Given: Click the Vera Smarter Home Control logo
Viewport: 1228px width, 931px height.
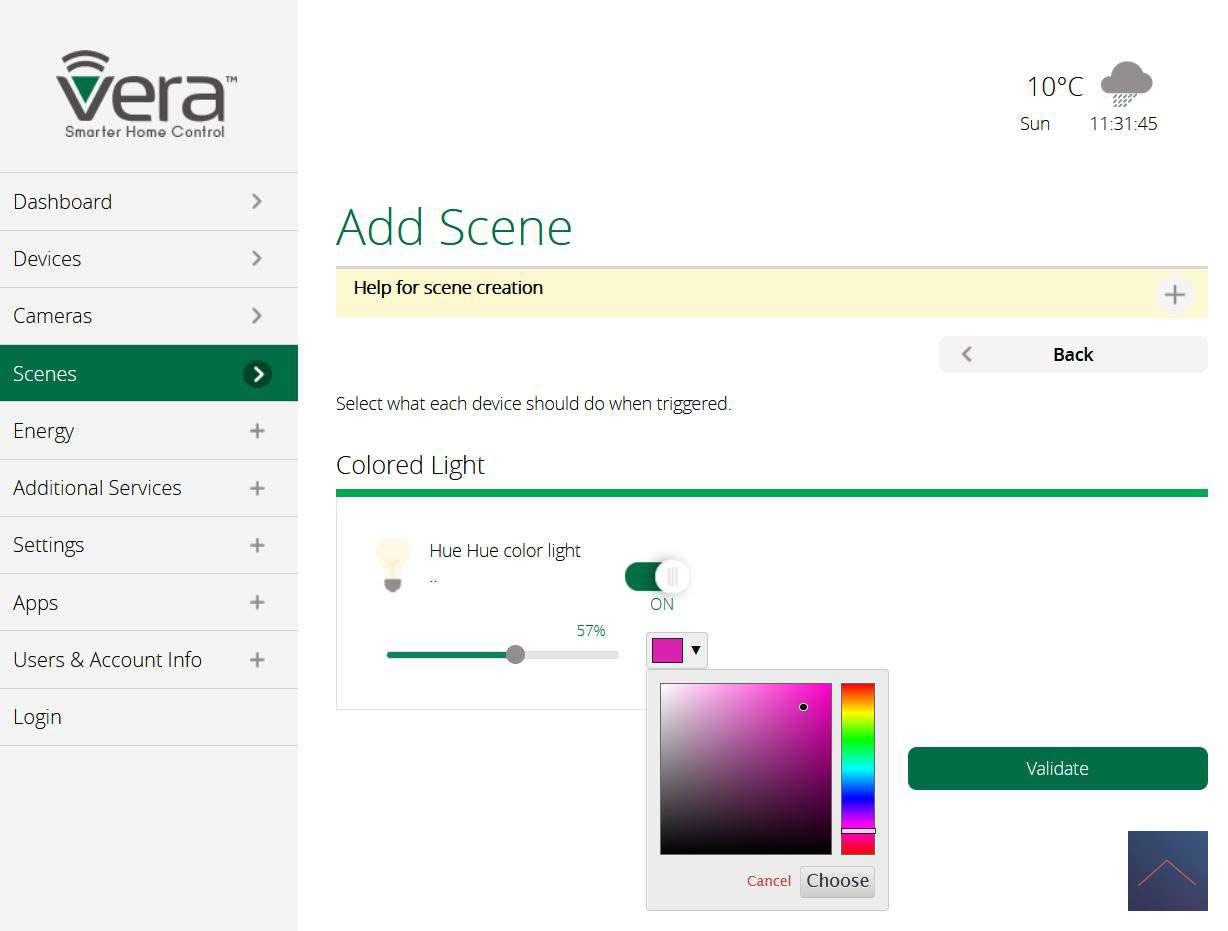Looking at the screenshot, I should (x=147, y=94).
